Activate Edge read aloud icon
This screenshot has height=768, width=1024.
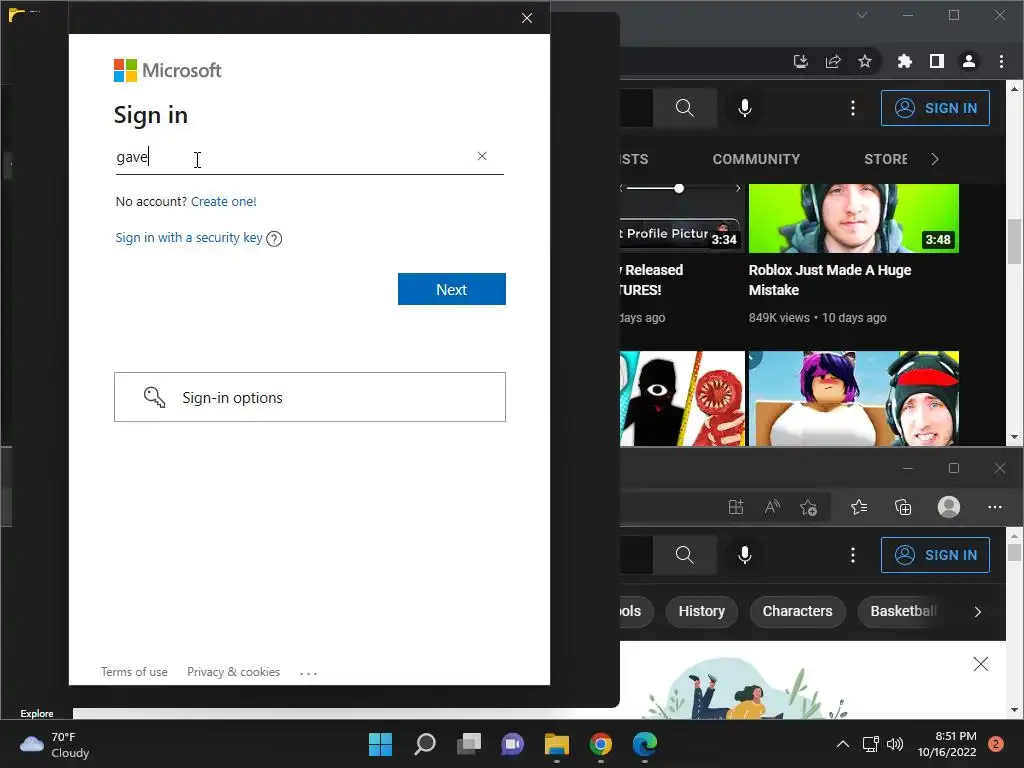point(773,507)
